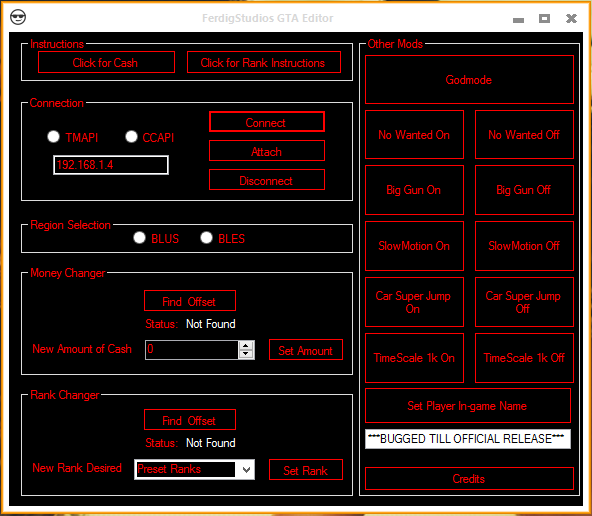Click the "Connection" group title
Viewport: 592px width, 516px height.
coord(57,103)
